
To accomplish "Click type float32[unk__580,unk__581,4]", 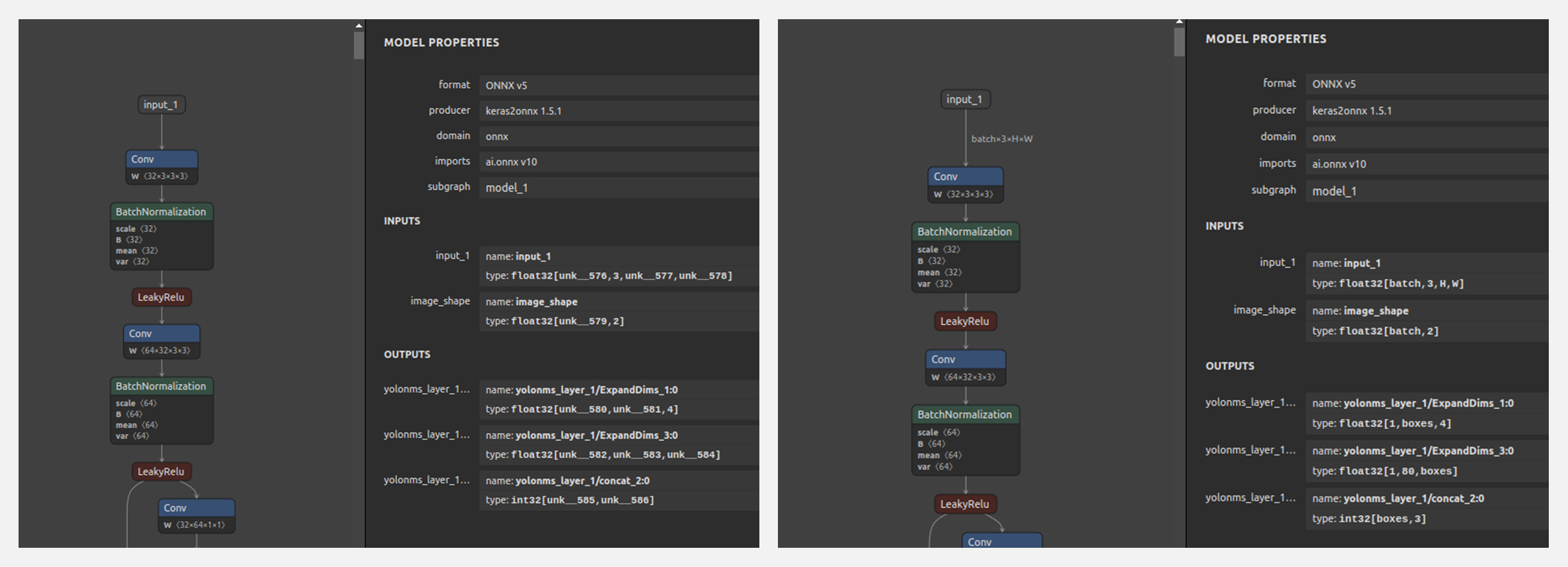I will 619,409.
